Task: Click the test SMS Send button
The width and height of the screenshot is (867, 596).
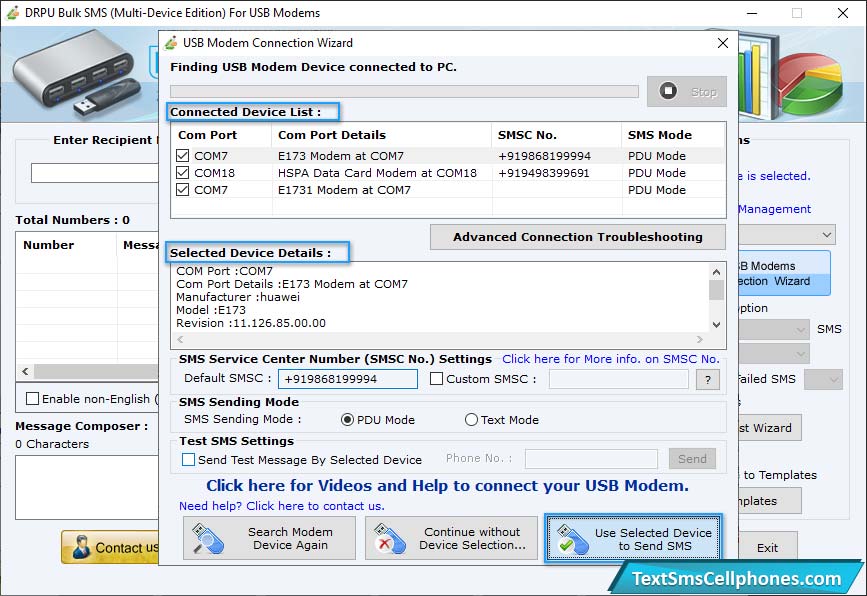Action: [x=692, y=458]
